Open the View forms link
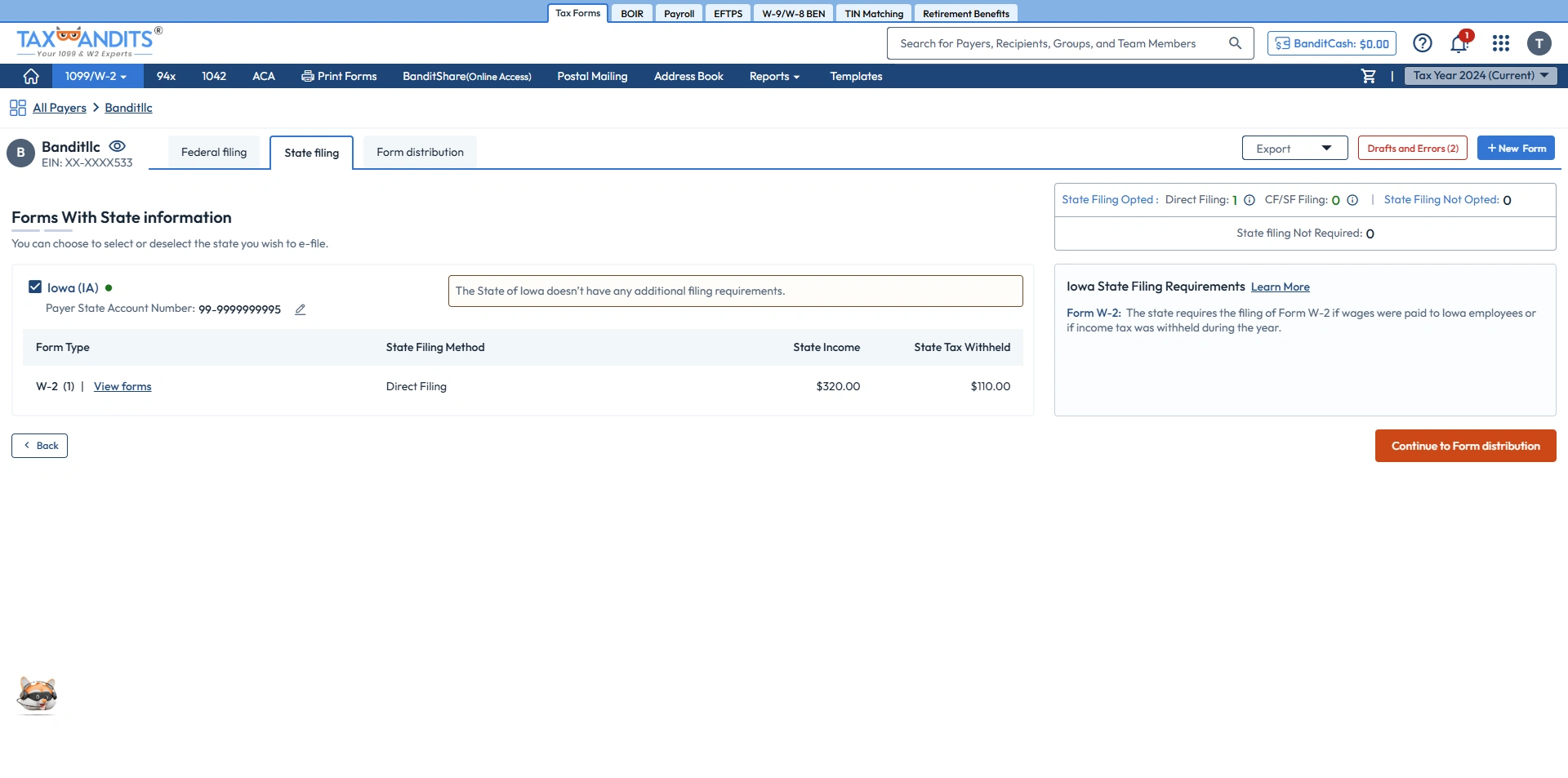This screenshot has width=1568, height=778. tap(122, 386)
